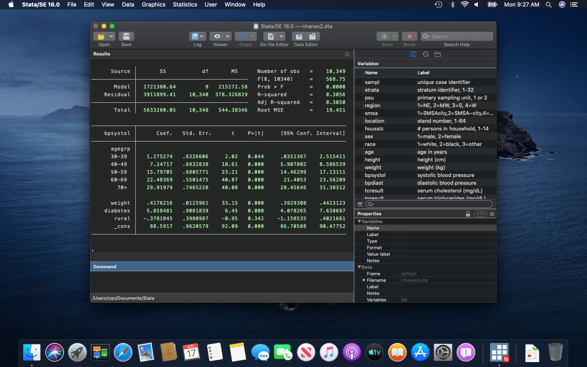The height and width of the screenshot is (367, 587).
Task: Expand the Graph dropdown arrow
Action: [253, 36]
